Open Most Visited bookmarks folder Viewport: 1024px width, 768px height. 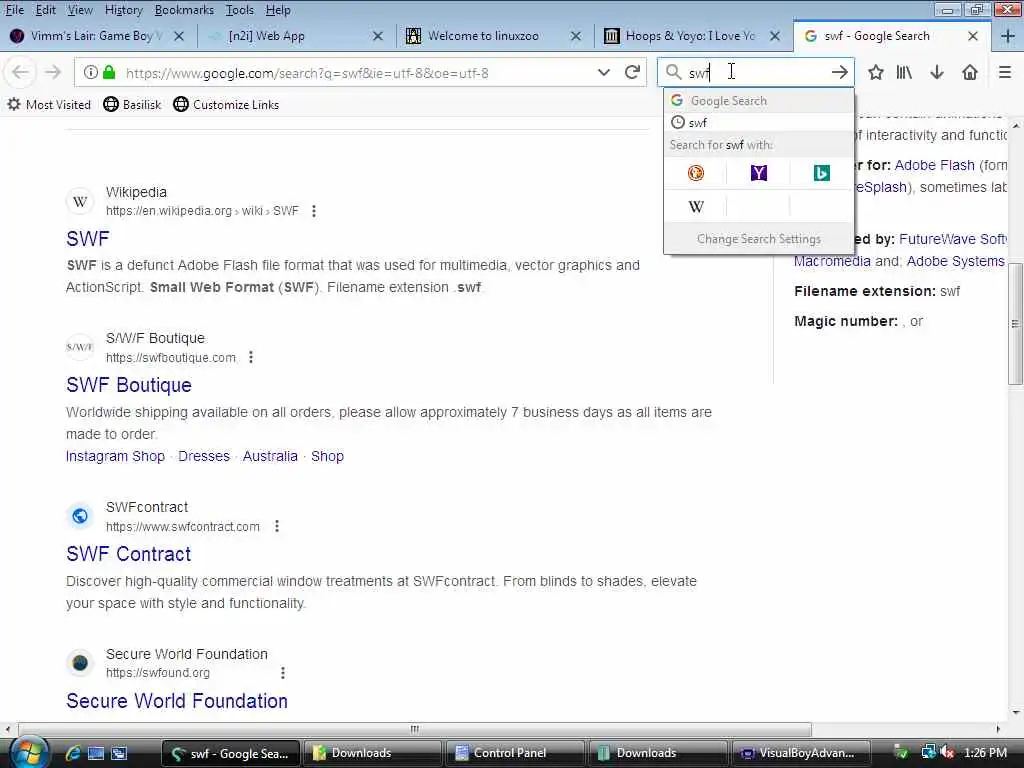click(x=49, y=104)
